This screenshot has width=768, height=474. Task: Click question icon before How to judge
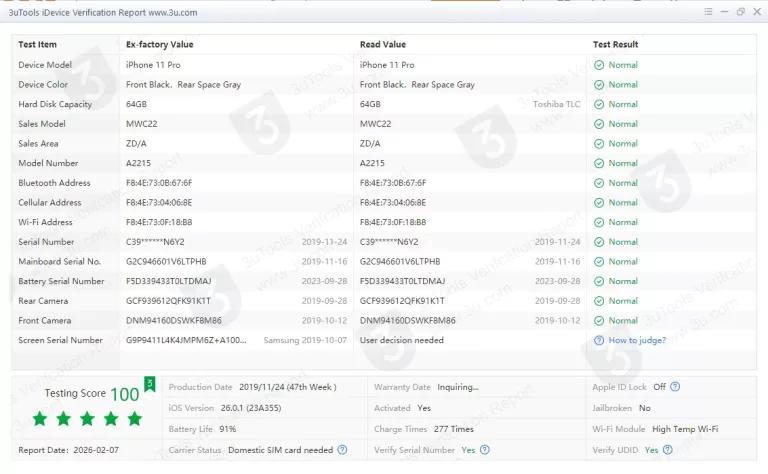[x=599, y=340]
